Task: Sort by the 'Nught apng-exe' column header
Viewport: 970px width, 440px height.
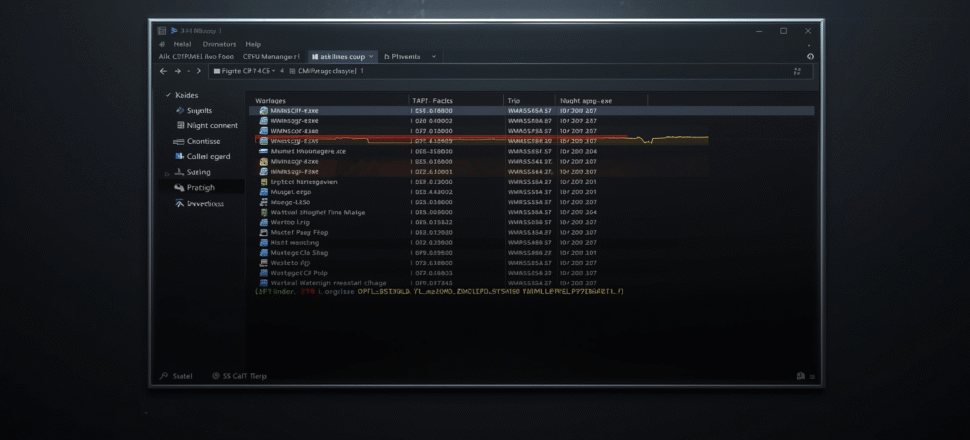Action: [586, 100]
